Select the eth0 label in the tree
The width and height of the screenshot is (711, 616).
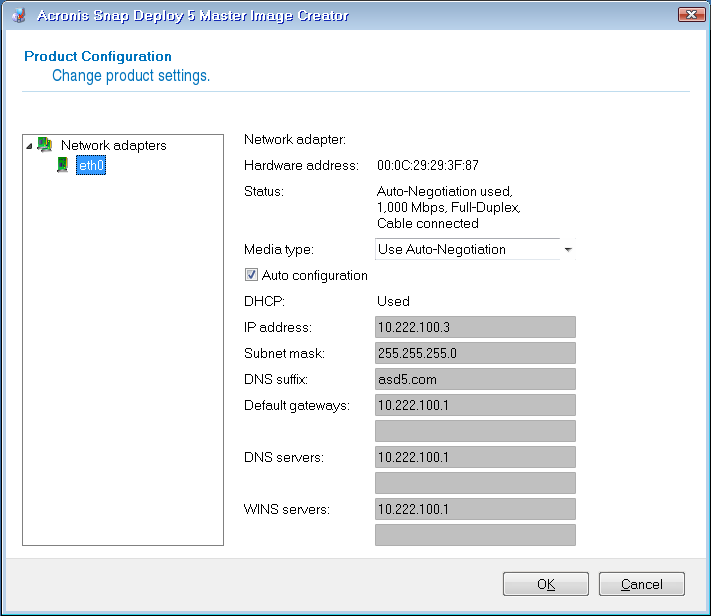click(x=91, y=165)
